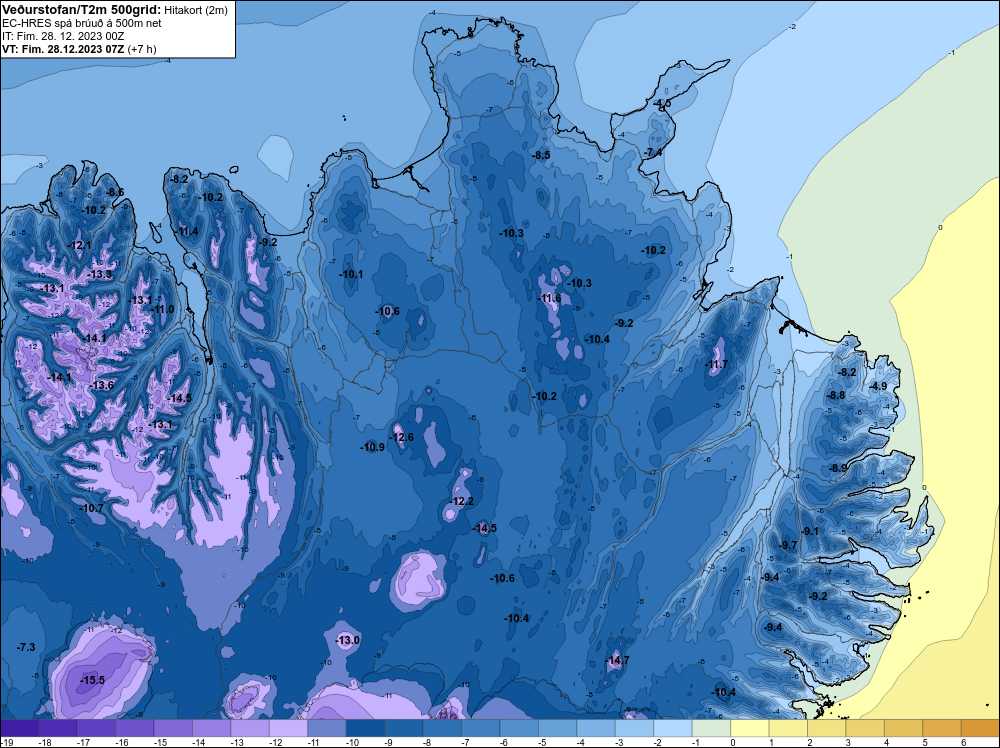
Task: Click the -8.9 temperature label
Action: click(x=838, y=468)
